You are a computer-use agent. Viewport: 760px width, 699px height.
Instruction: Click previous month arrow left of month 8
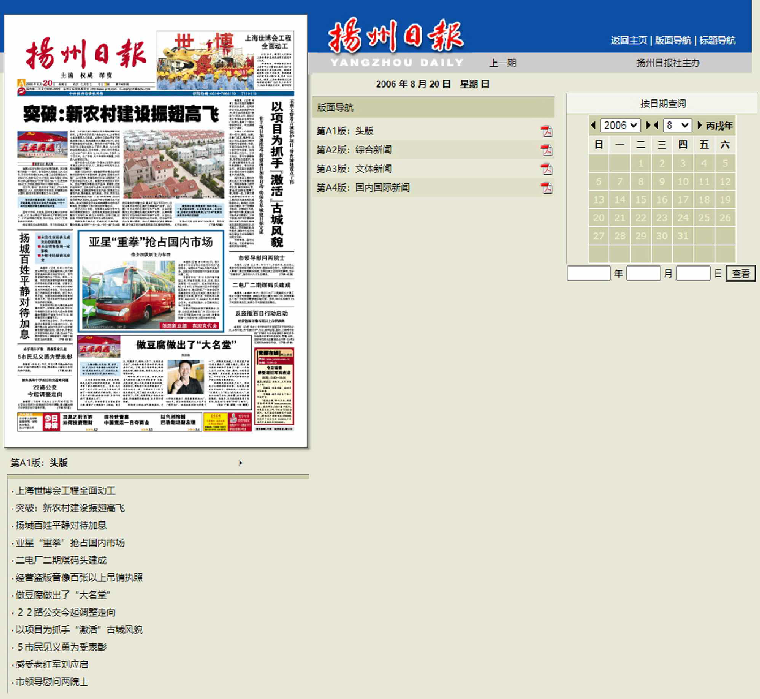656,126
